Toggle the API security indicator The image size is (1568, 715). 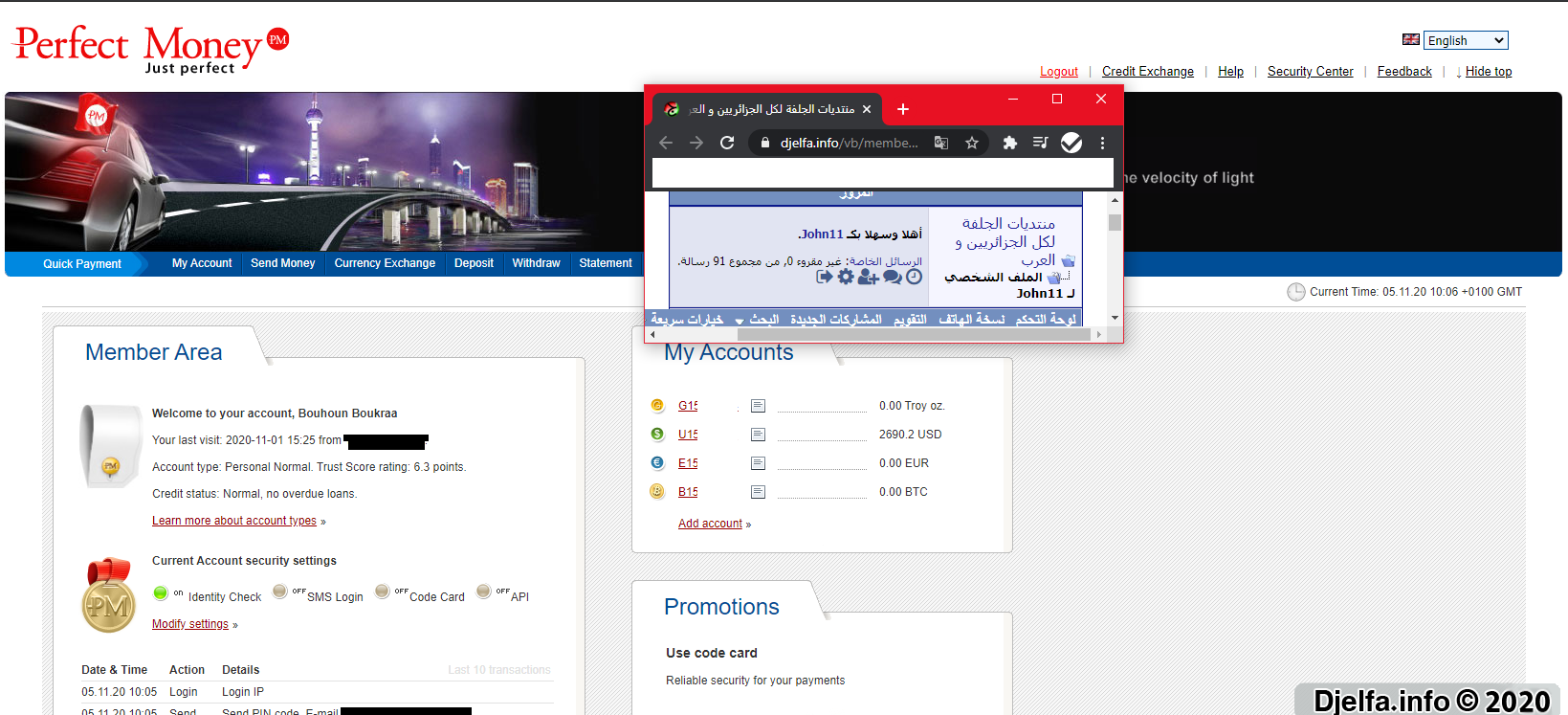[483, 591]
